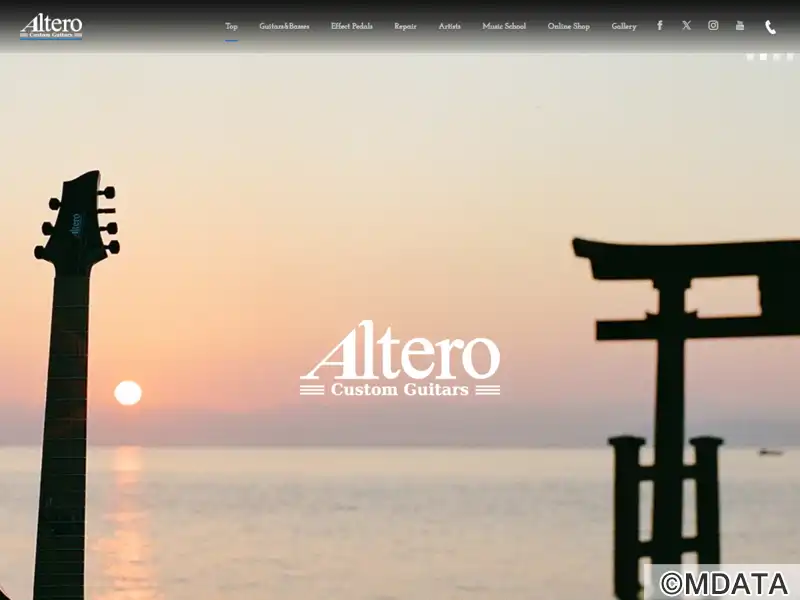Select the fourth slideshow indicator dot
Image resolution: width=800 pixels, height=600 pixels.
(x=790, y=57)
